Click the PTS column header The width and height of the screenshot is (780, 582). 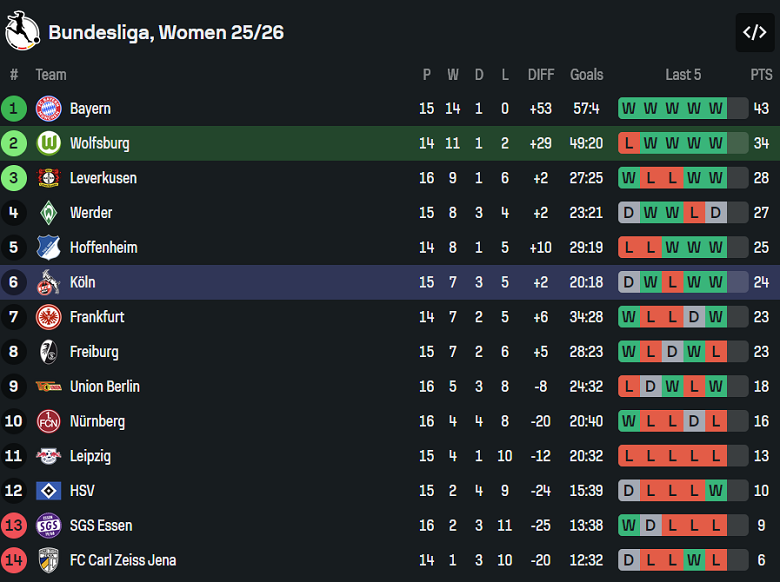coord(761,74)
